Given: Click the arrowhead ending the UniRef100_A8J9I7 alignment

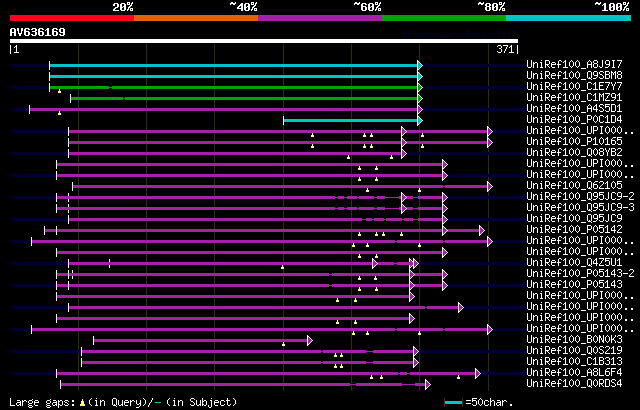Looking at the screenshot, I should [x=420, y=65].
